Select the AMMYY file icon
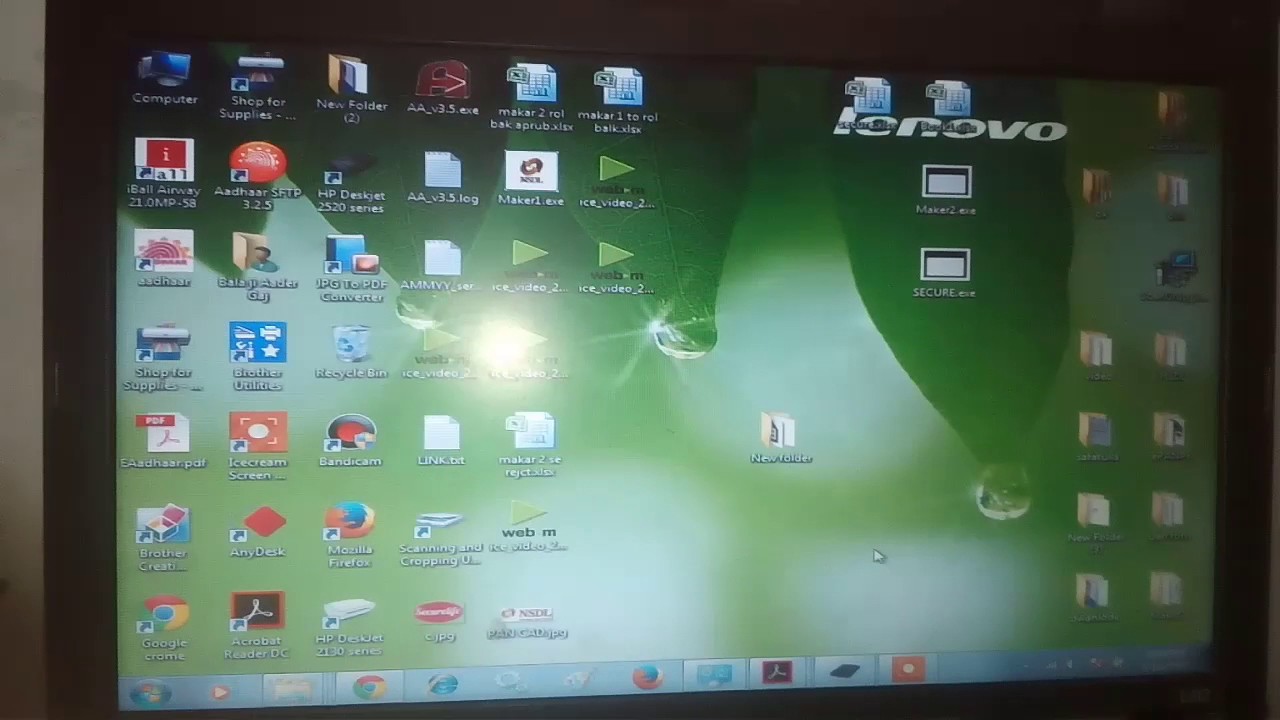The height and width of the screenshot is (720, 1280). click(x=441, y=265)
